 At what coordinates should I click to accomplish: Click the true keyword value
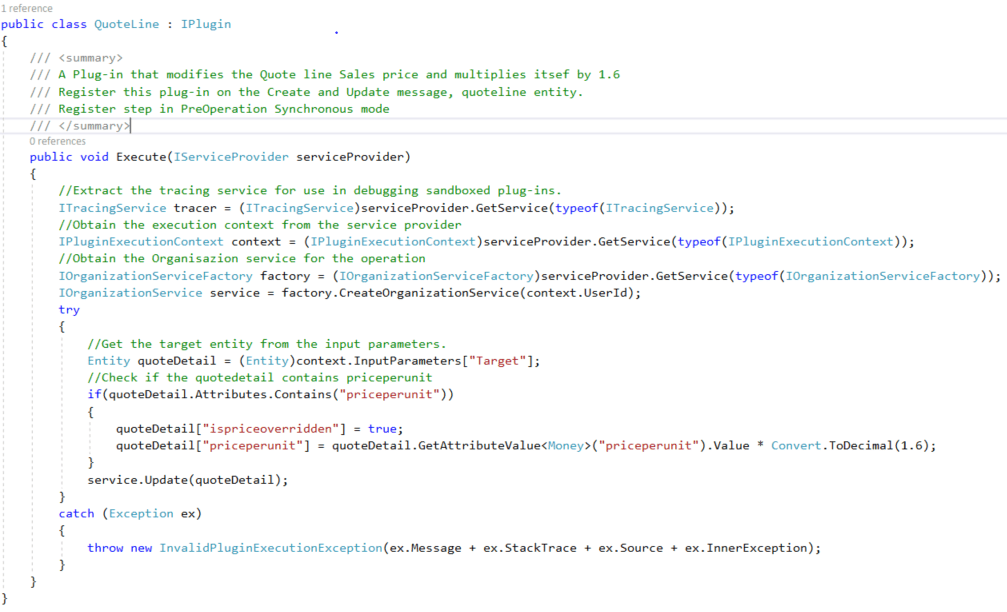pos(382,428)
